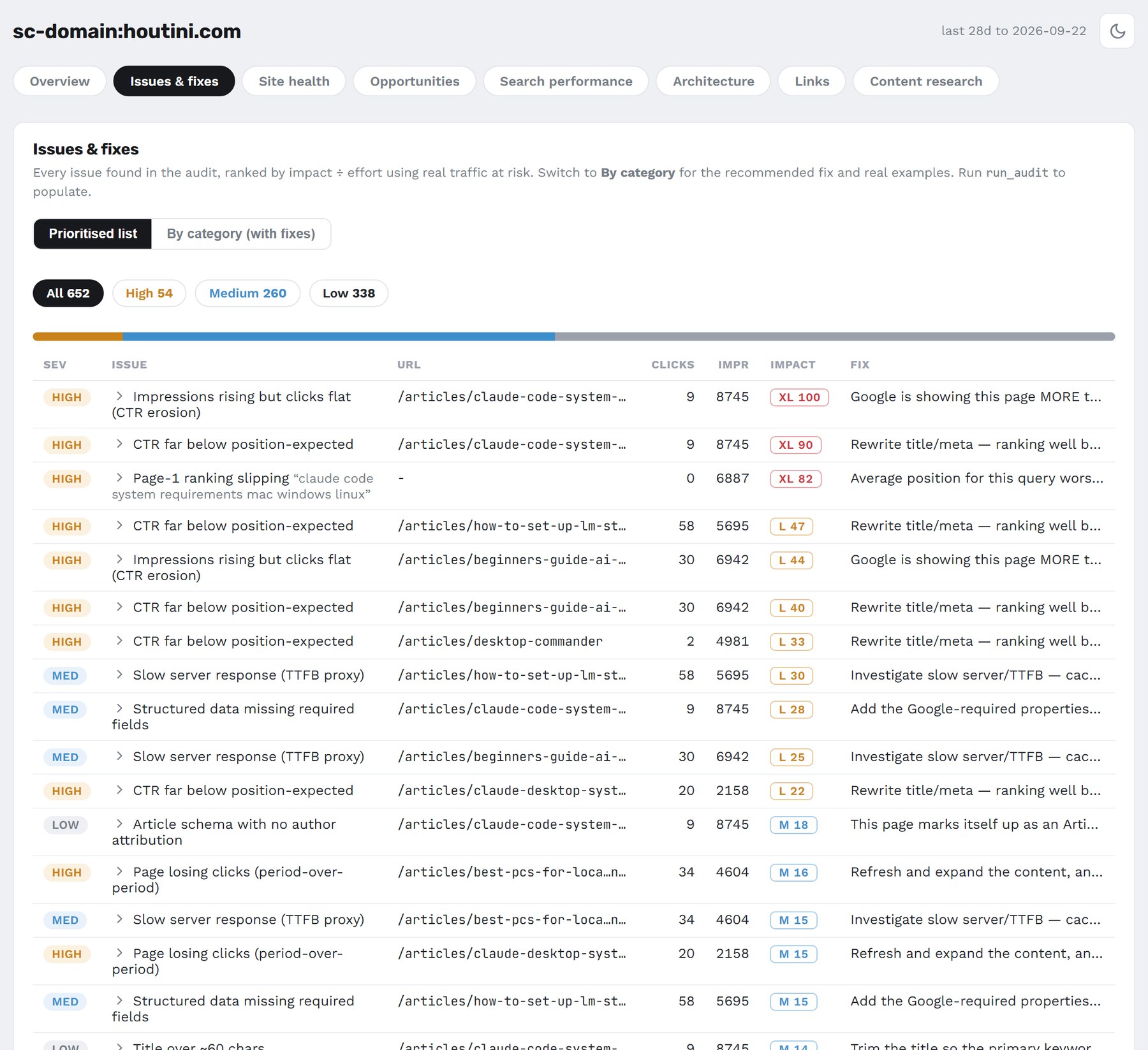Click the XL 82 impact badge
Image resolution: width=1148 pixels, height=1050 pixels.
796,479
